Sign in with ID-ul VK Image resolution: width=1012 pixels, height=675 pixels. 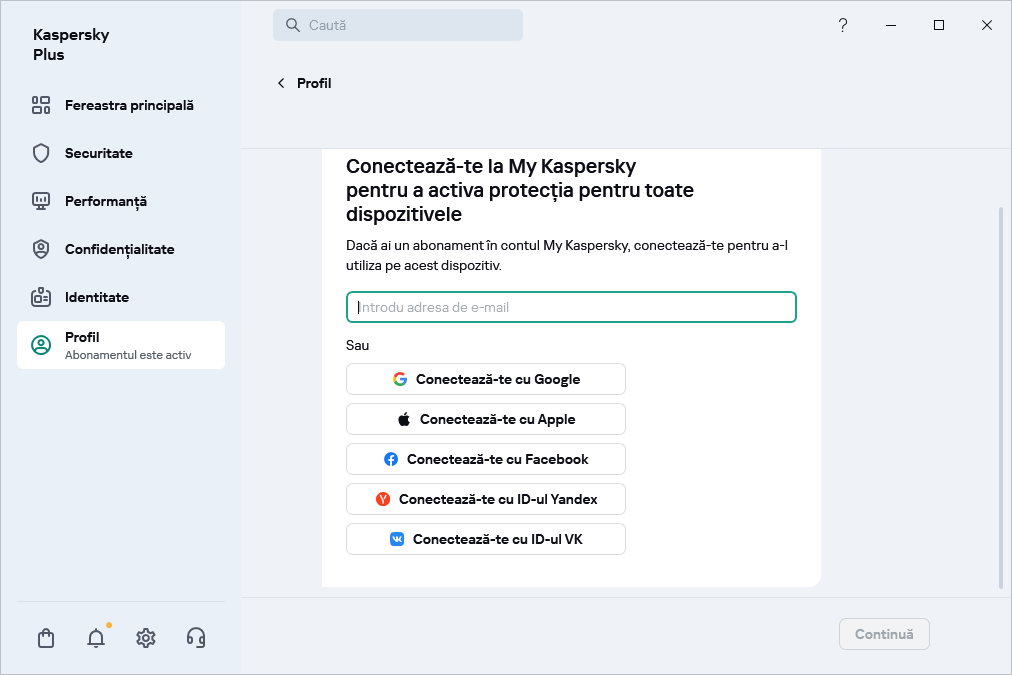pyautogui.click(x=486, y=539)
